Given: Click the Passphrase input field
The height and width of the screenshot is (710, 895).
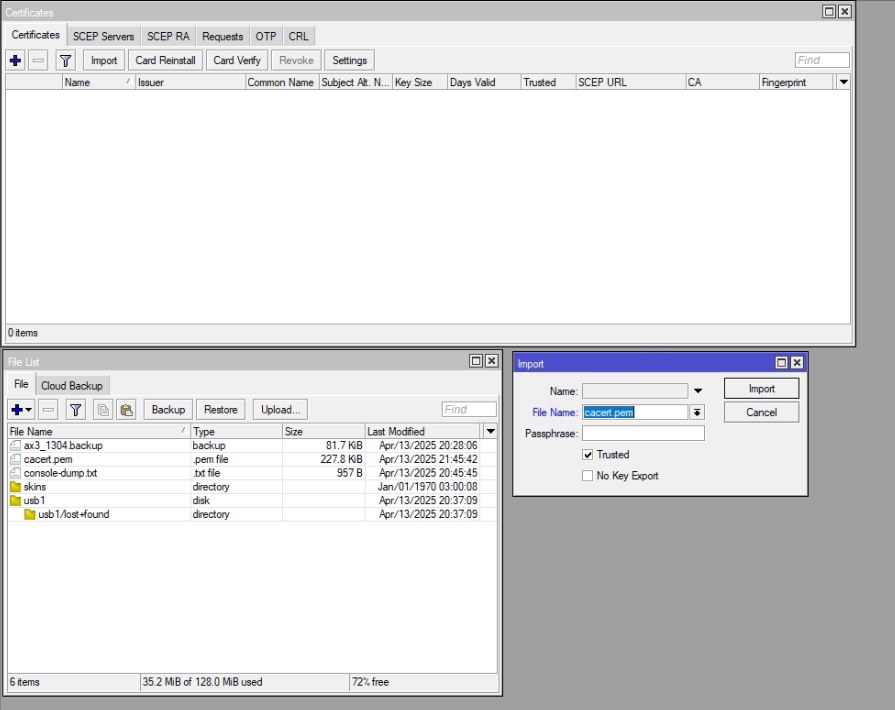Looking at the screenshot, I should coord(643,433).
